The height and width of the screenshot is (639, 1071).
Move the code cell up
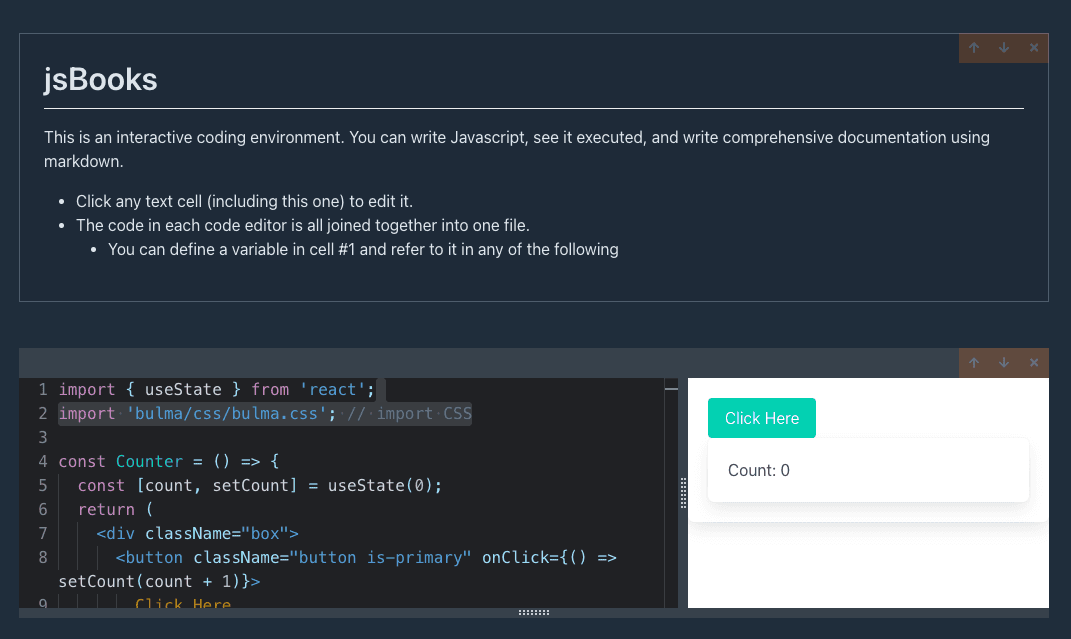click(x=974, y=363)
